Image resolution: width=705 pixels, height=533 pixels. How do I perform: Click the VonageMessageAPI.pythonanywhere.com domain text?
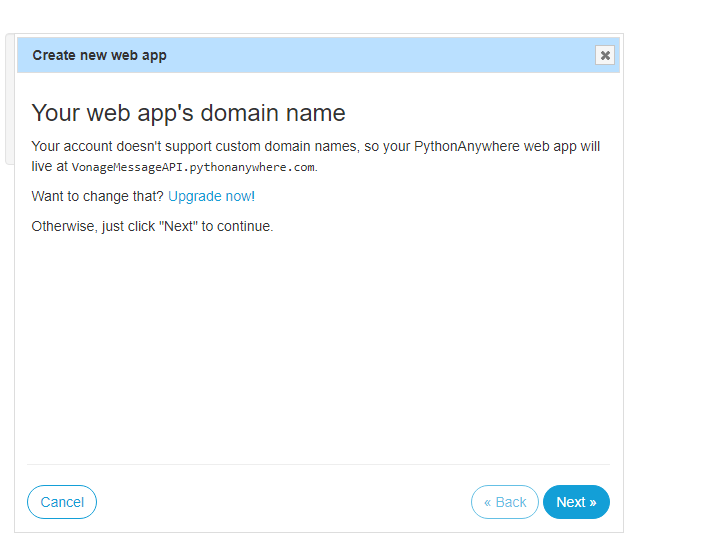point(193,167)
